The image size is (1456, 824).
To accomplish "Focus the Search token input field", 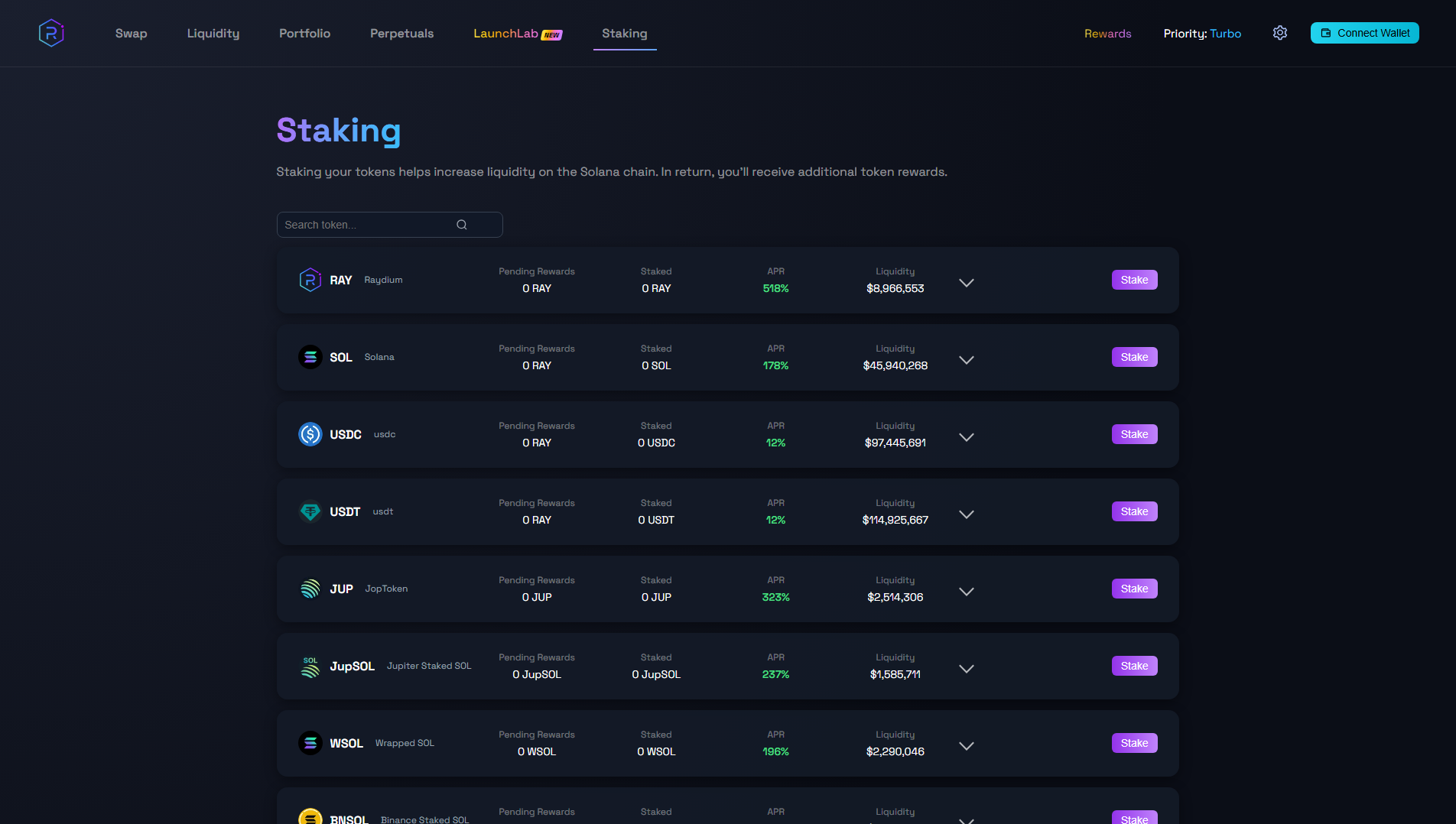I will (x=389, y=225).
